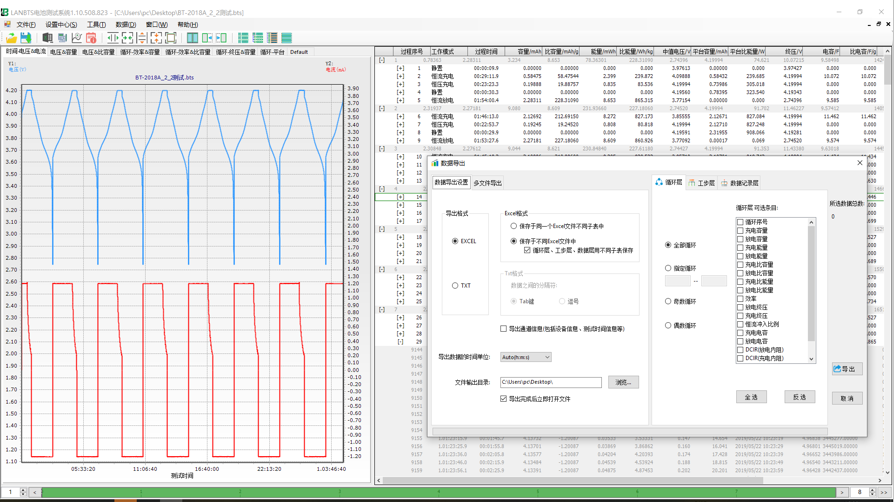Click the green save disk icon
This screenshot has height=502, width=894.
[25, 38]
